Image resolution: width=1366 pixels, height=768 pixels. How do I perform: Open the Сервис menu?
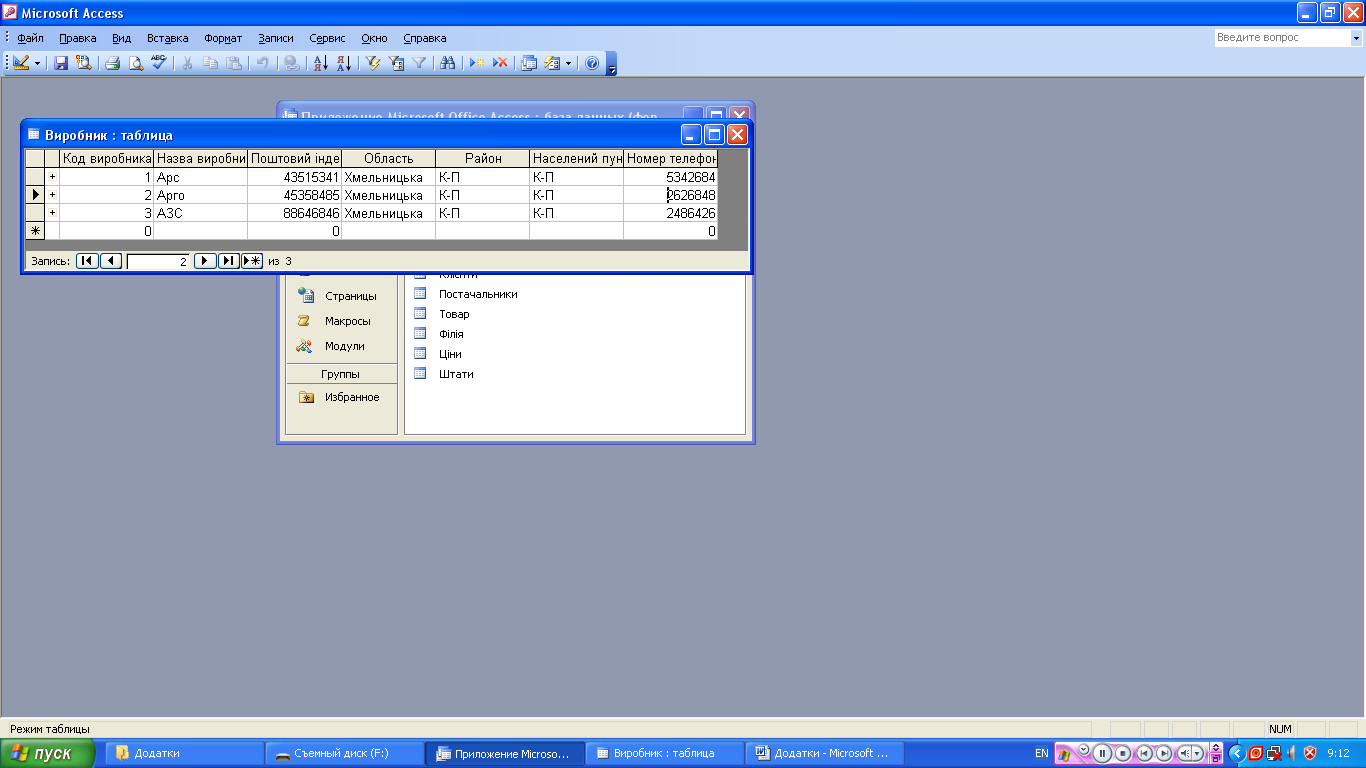(x=328, y=38)
